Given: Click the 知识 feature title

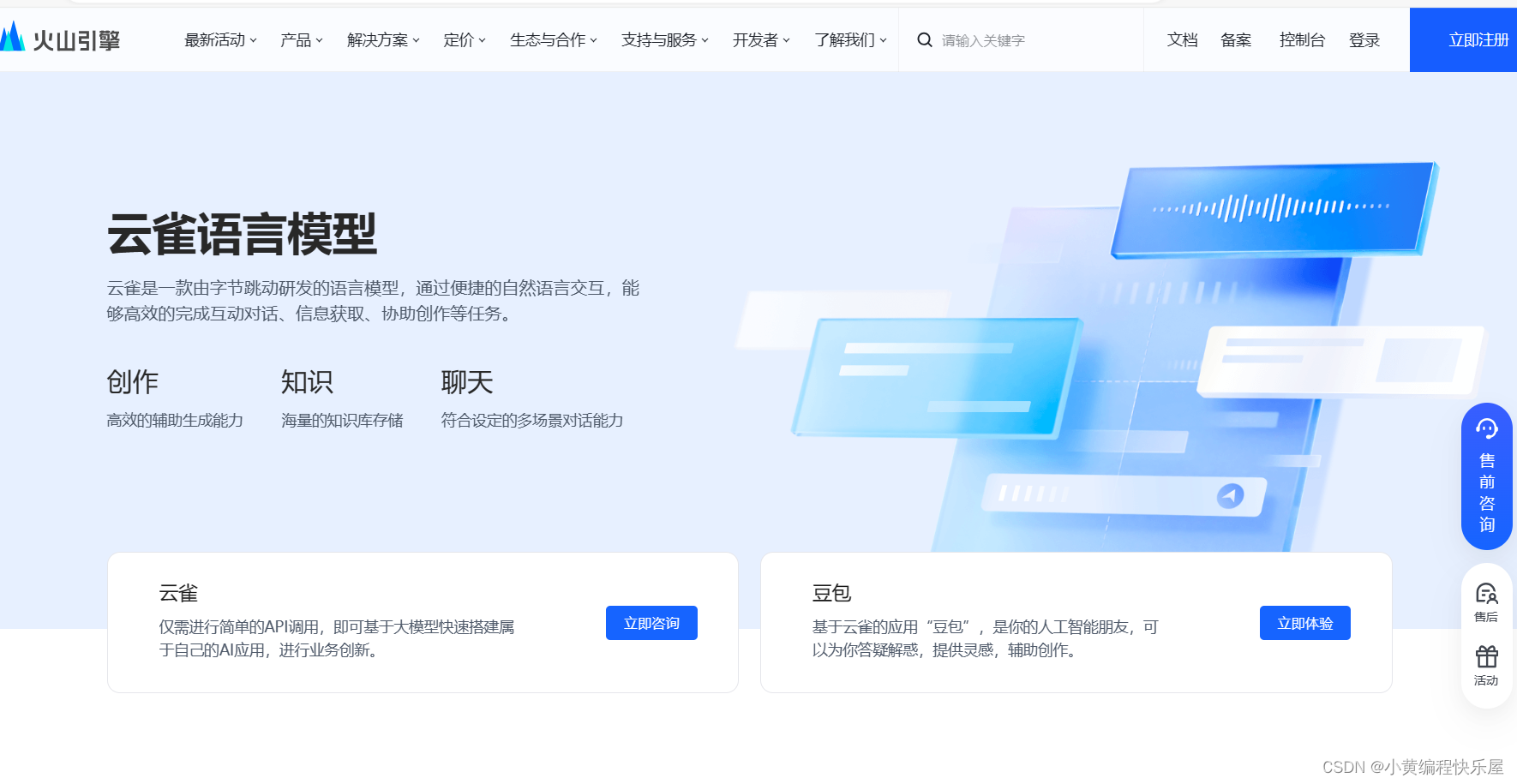Looking at the screenshot, I should 307,381.
